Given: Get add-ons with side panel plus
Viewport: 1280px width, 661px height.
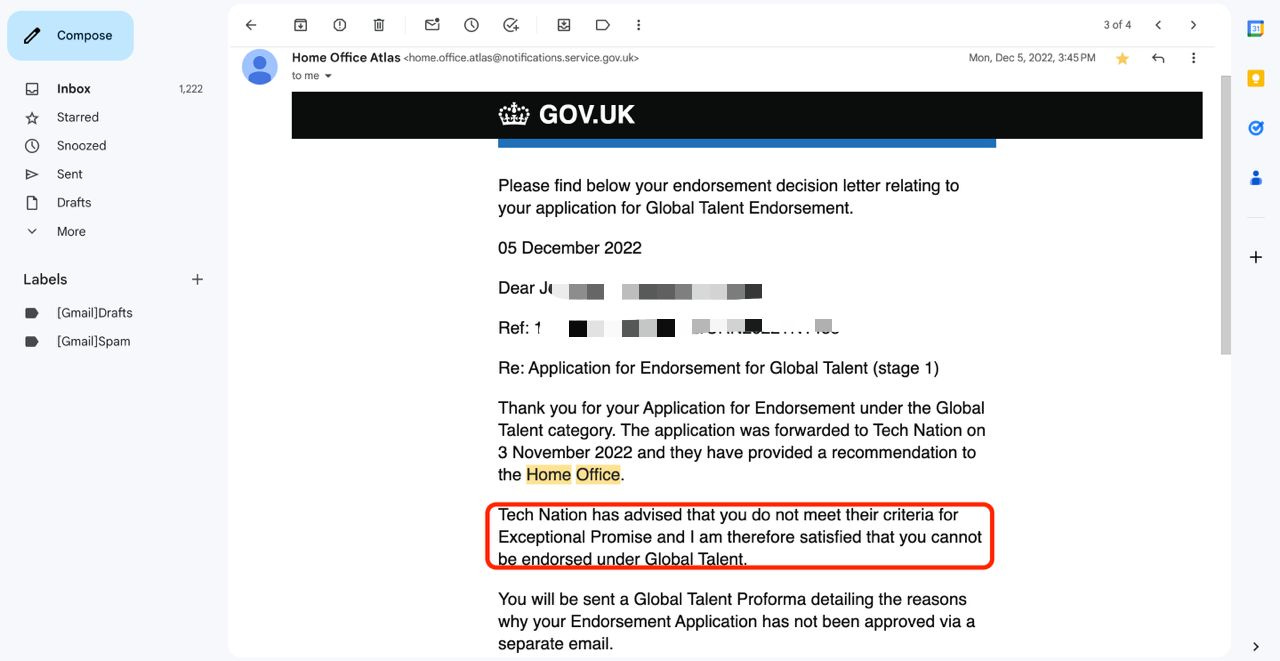Looking at the screenshot, I should pos(1256,257).
